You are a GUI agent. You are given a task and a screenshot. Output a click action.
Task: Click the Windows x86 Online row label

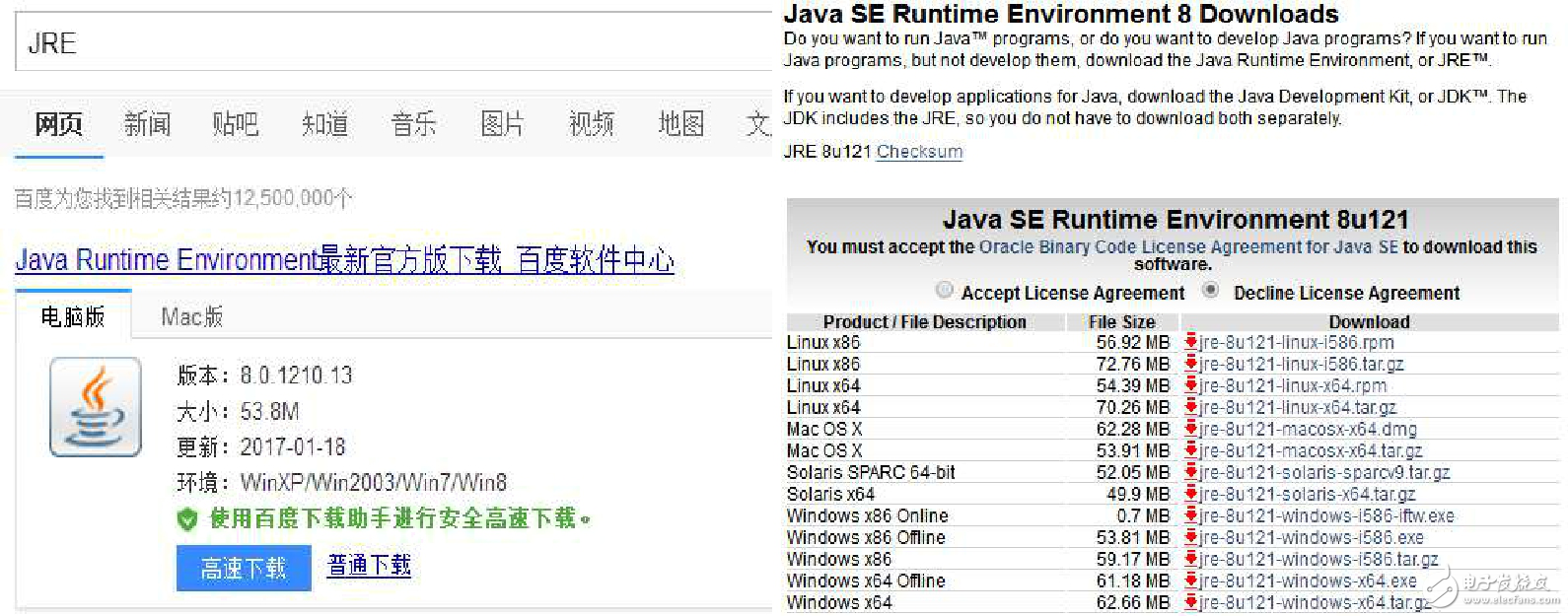(868, 515)
